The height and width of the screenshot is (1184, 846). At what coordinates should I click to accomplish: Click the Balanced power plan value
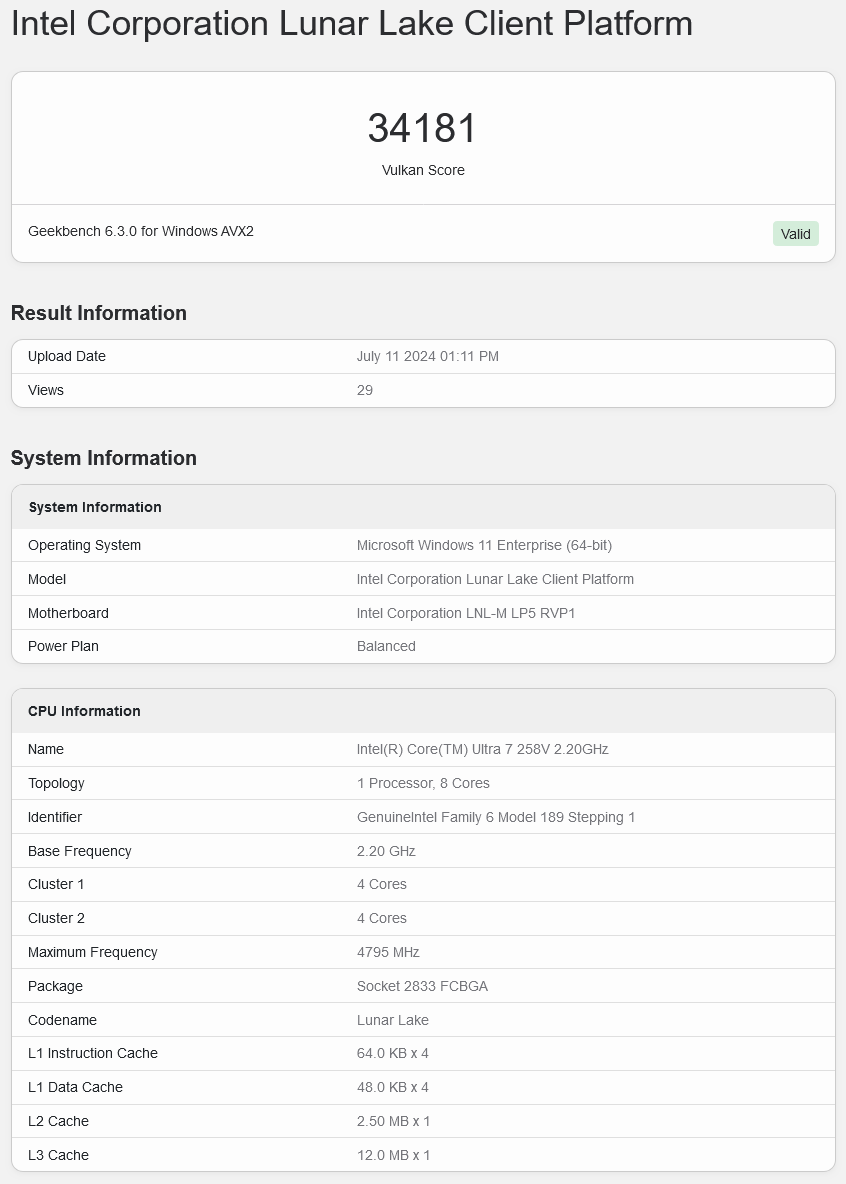pyautogui.click(x=386, y=646)
